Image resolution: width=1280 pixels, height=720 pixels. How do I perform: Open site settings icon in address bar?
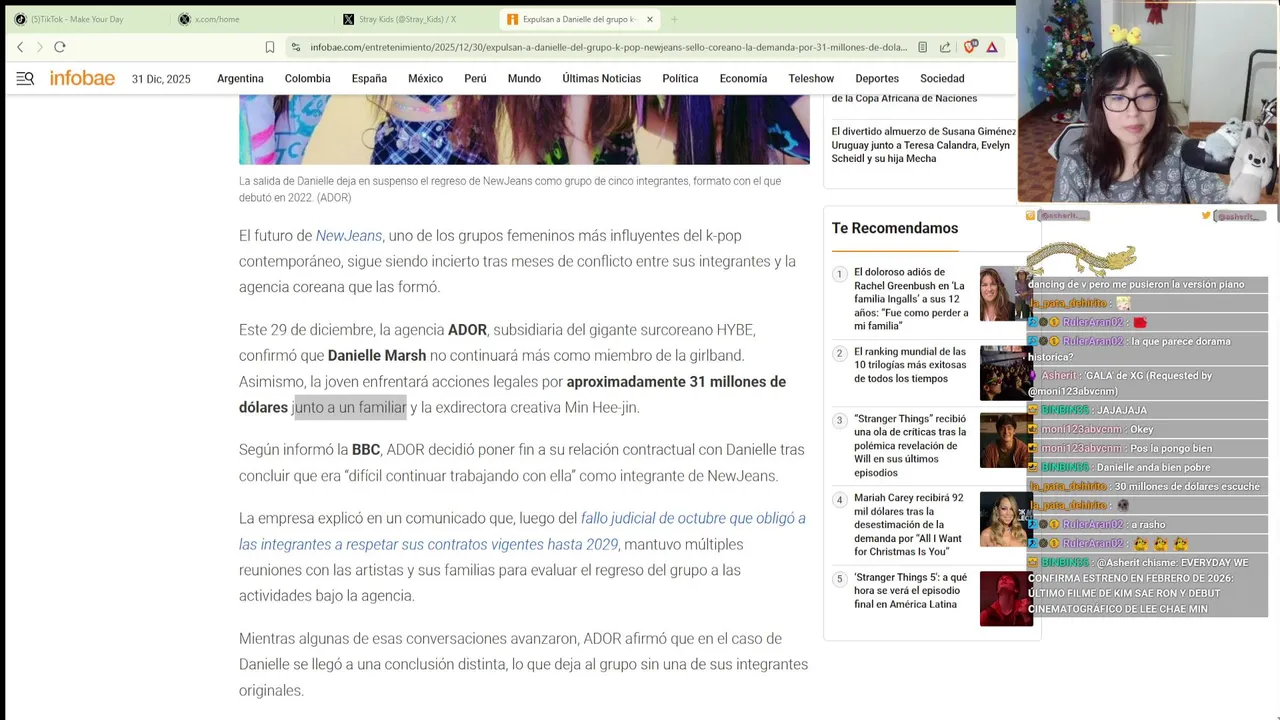pos(295,47)
